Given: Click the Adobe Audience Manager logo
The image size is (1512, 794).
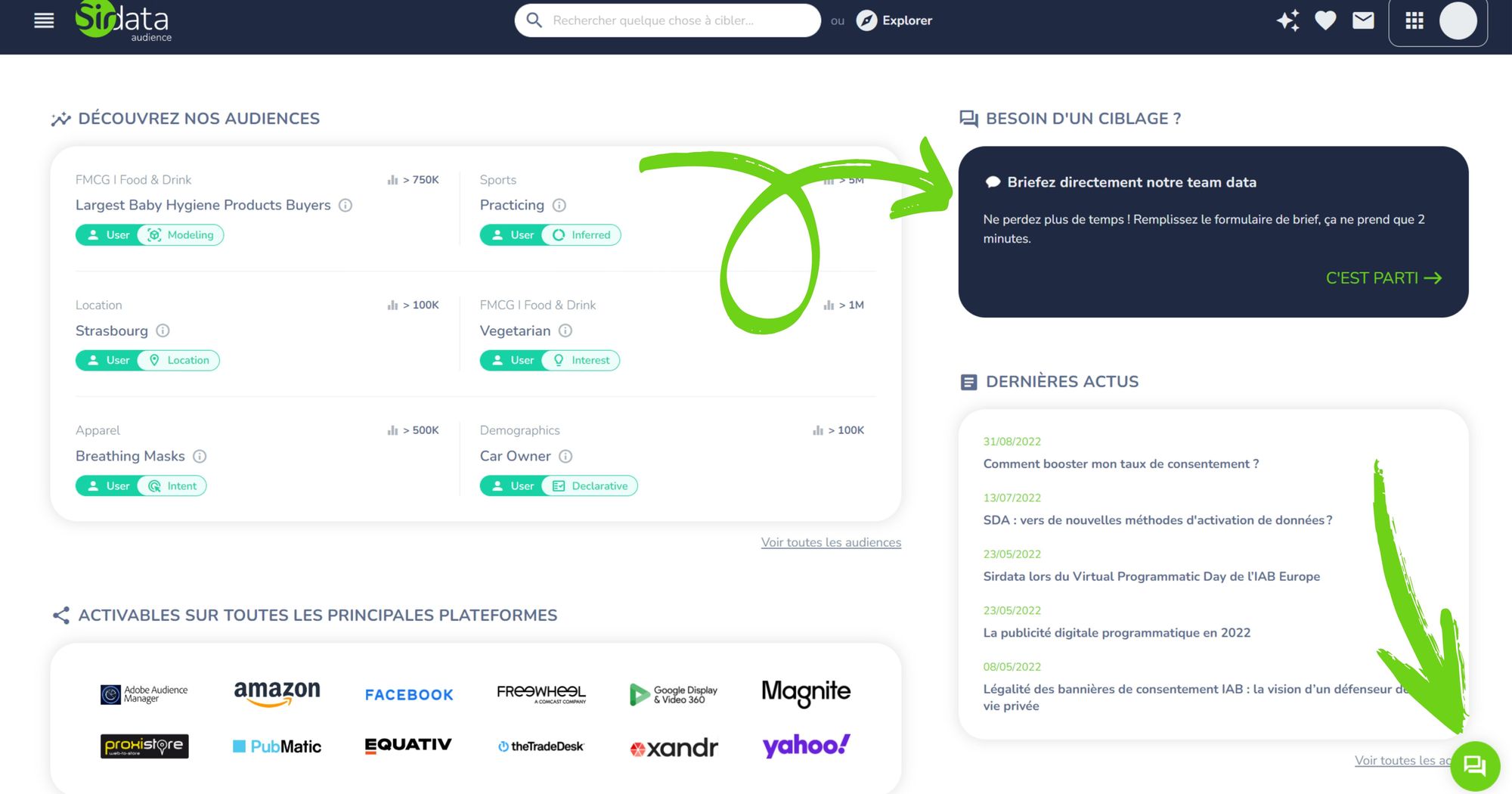Looking at the screenshot, I should 144,694.
